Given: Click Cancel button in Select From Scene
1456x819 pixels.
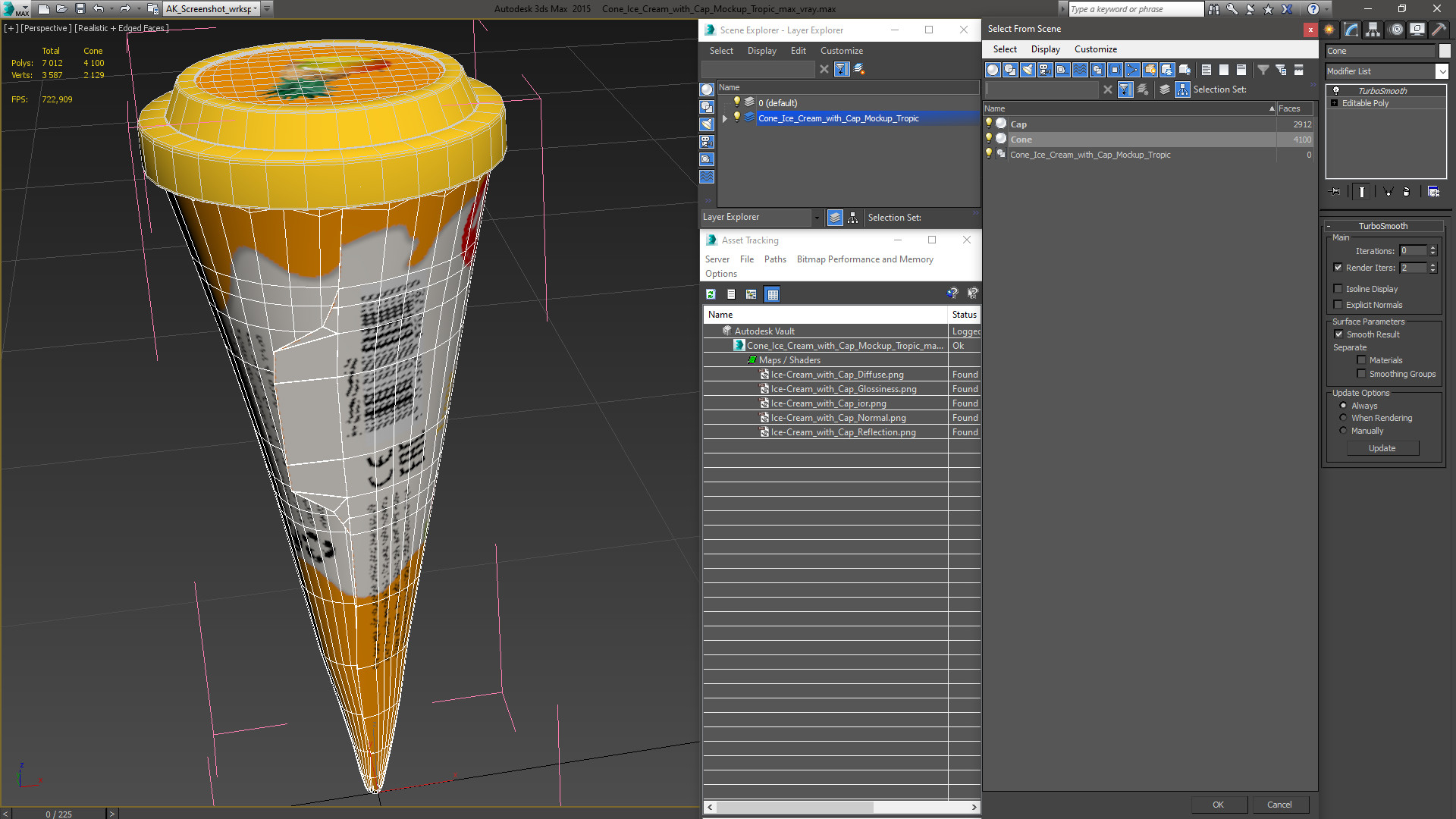Looking at the screenshot, I should tap(1279, 805).
